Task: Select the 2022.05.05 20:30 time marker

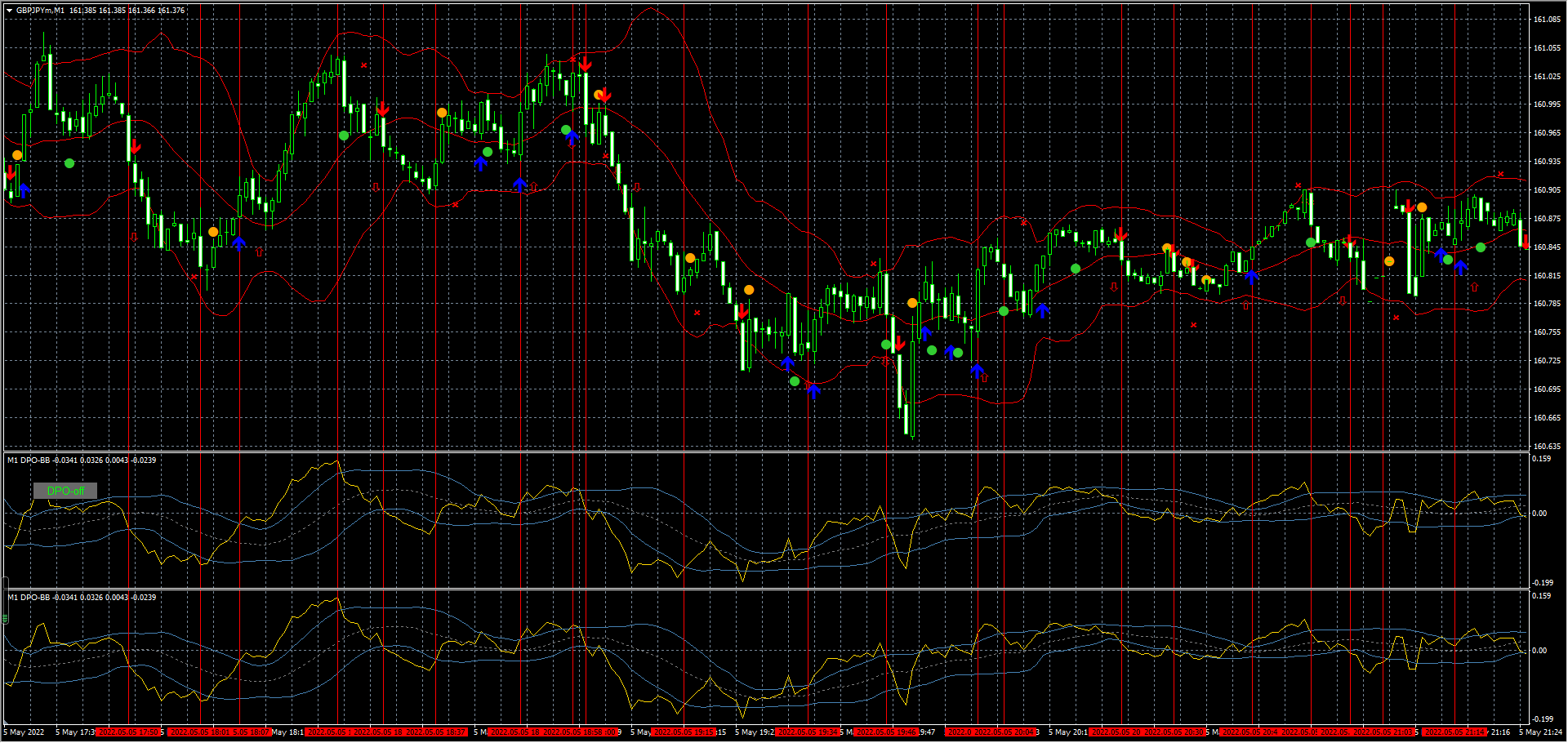Action: [1174, 732]
